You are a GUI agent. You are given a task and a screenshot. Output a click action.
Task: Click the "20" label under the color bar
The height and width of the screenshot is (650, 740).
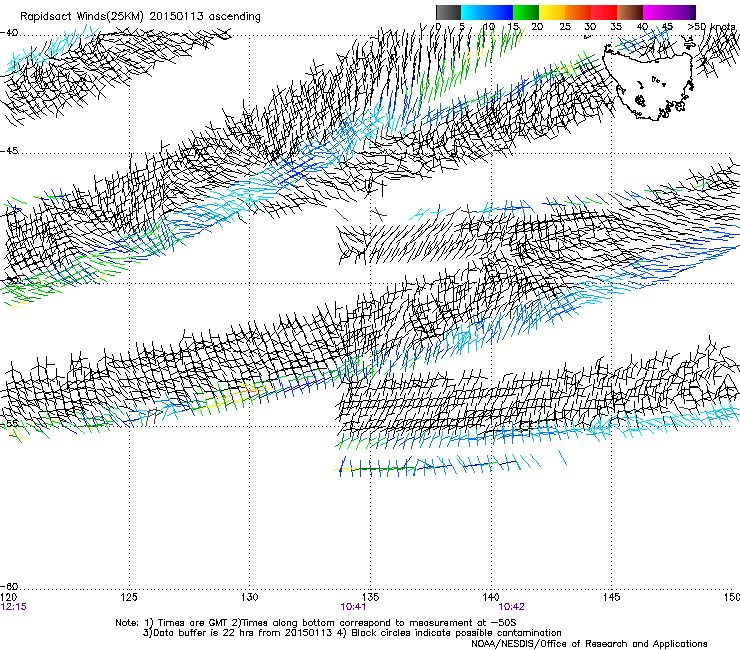pyautogui.click(x=537, y=26)
